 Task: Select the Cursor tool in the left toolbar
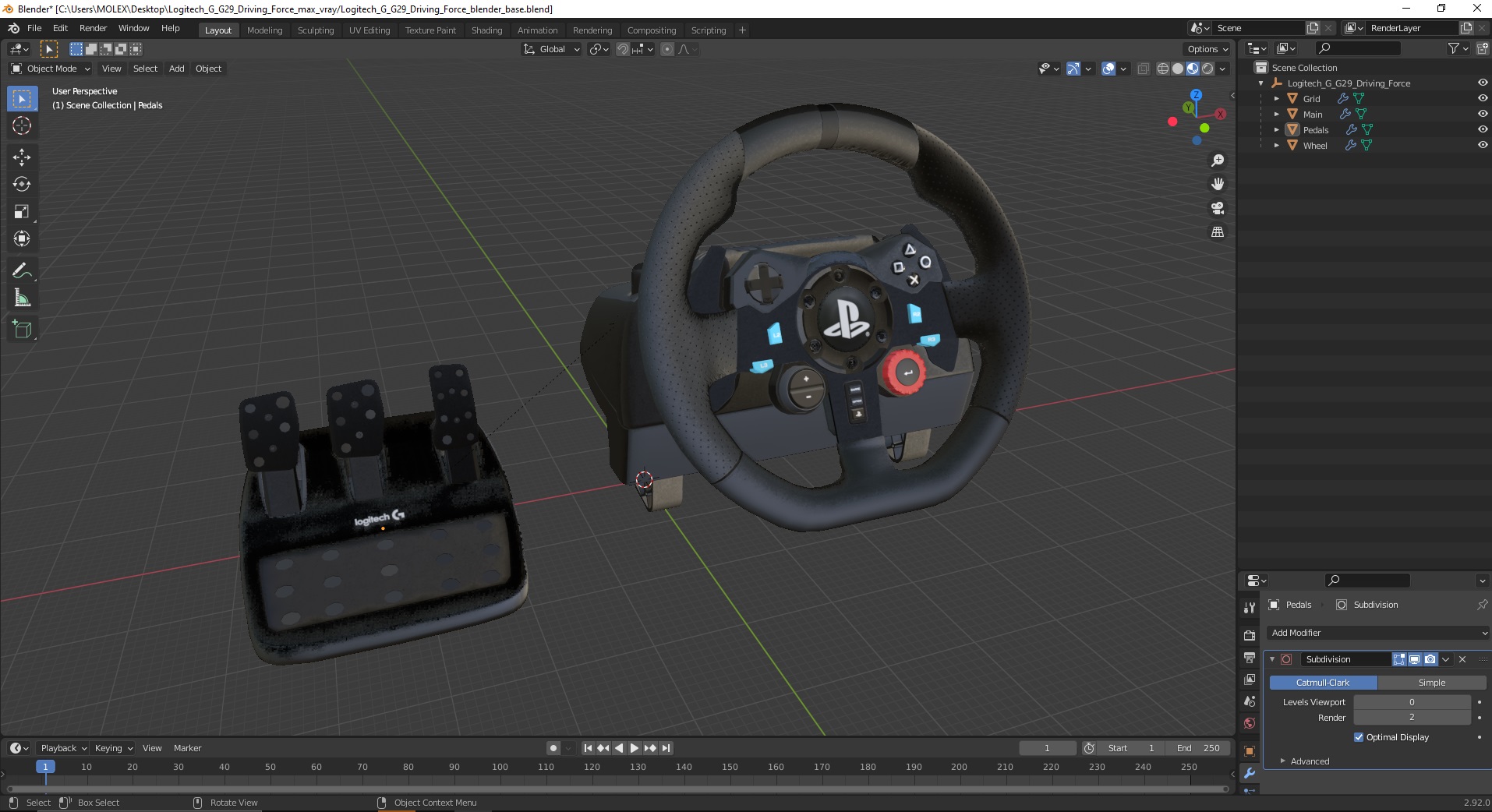[x=22, y=125]
